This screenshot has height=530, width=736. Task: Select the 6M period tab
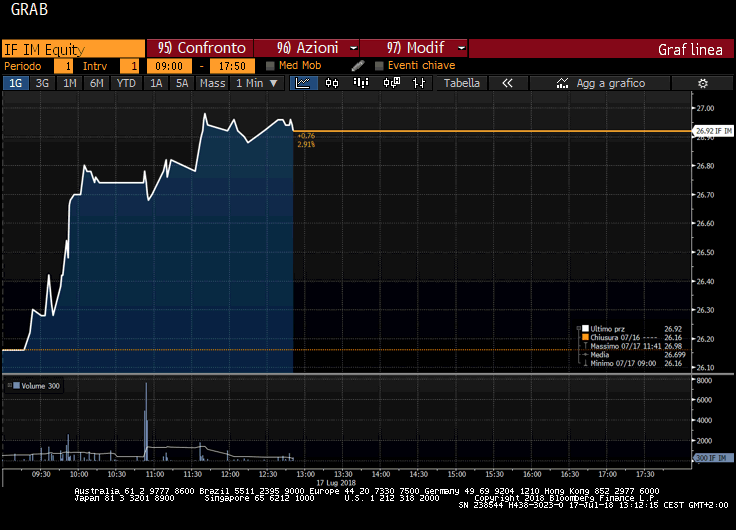(97, 83)
